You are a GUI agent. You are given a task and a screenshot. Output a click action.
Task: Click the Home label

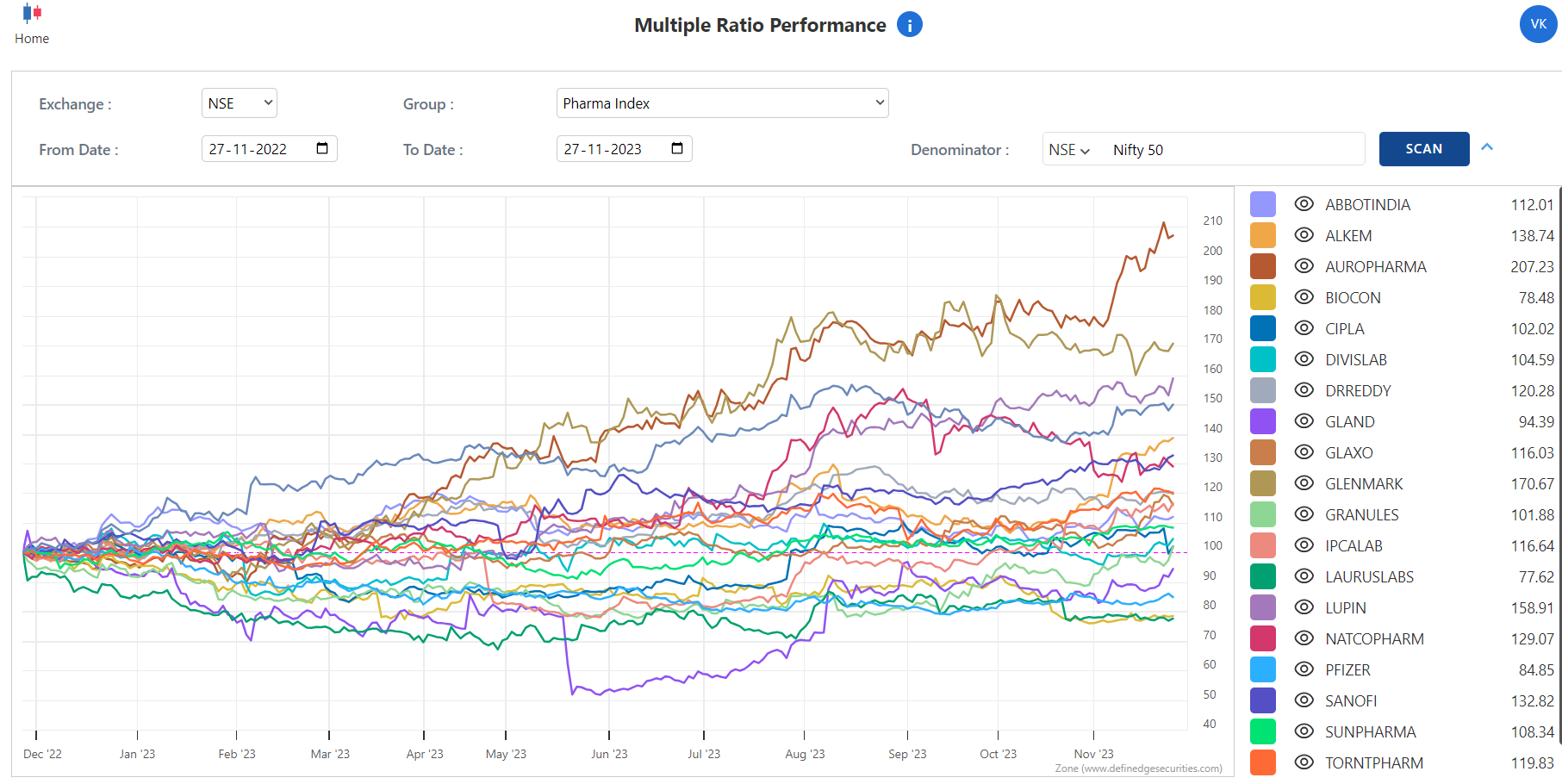32,39
